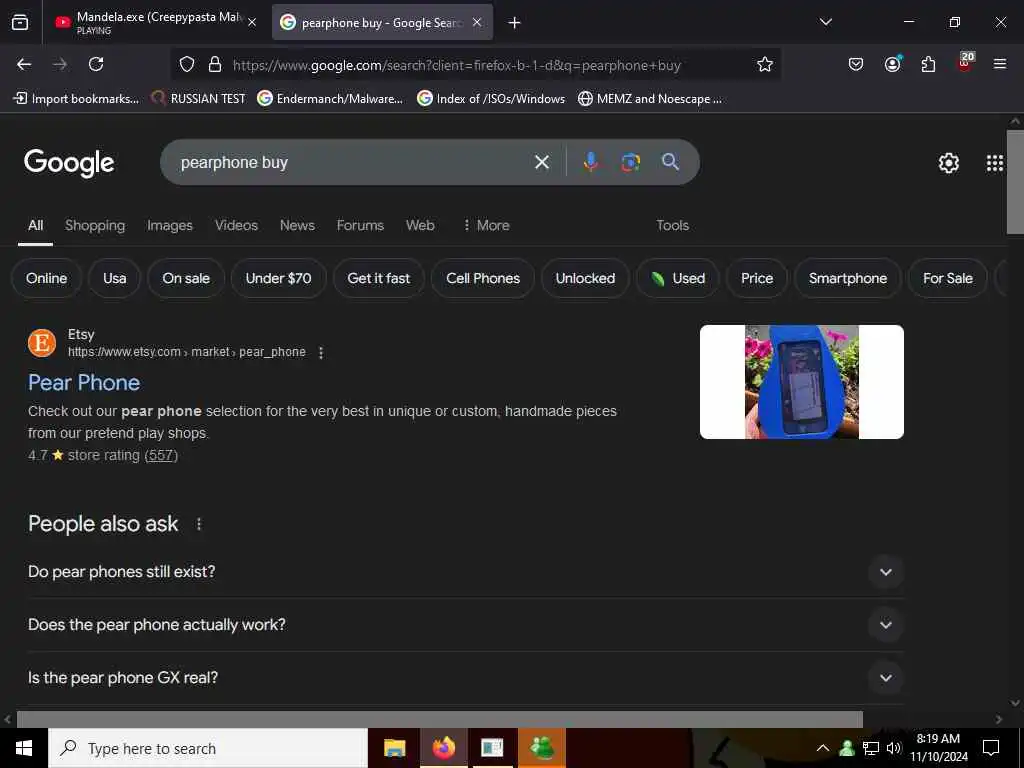Image resolution: width=1024 pixels, height=768 pixels.
Task: Switch to the Shopping results tab
Action: (x=95, y=225)
